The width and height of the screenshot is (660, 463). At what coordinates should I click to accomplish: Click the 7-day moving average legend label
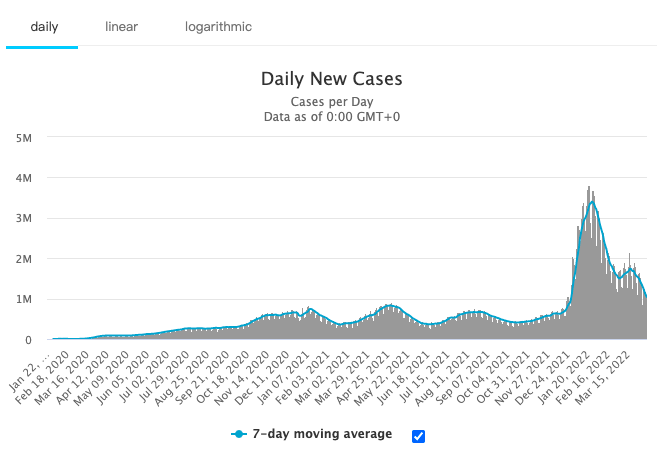320,435
